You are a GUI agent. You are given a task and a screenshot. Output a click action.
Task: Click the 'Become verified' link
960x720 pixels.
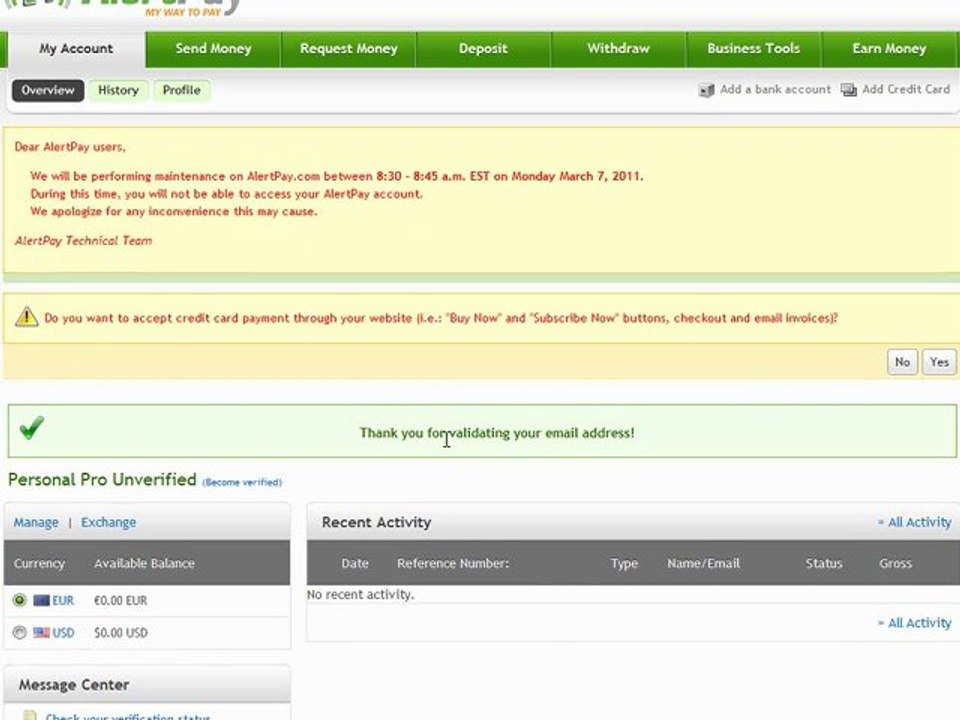coord(242,482)
